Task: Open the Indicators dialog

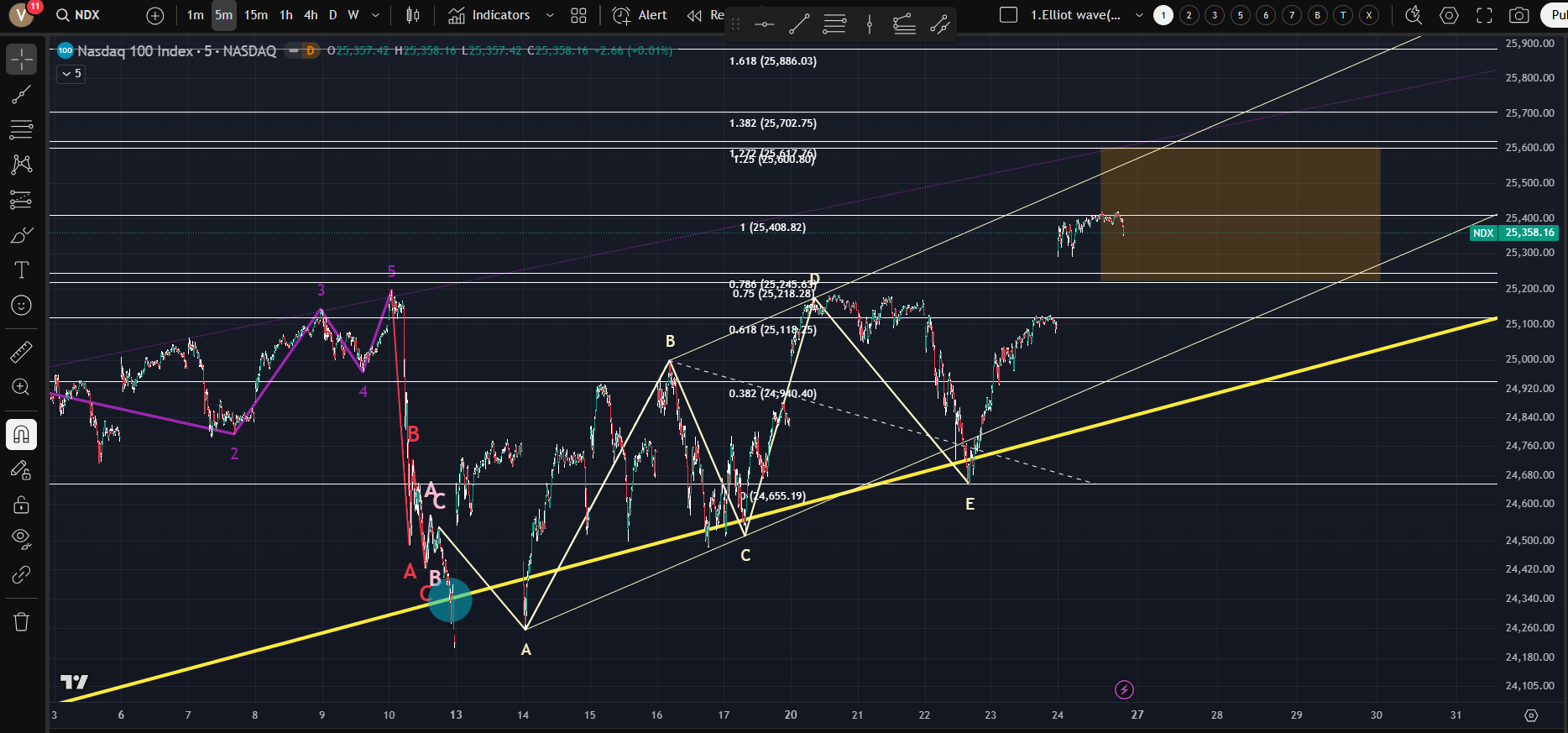Action: point(489,15)
